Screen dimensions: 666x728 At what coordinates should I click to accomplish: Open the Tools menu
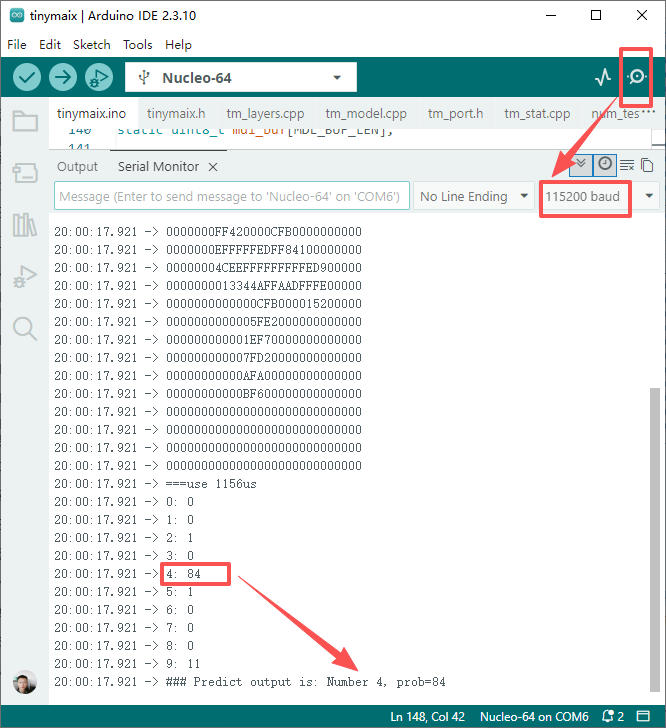point(137,45)
